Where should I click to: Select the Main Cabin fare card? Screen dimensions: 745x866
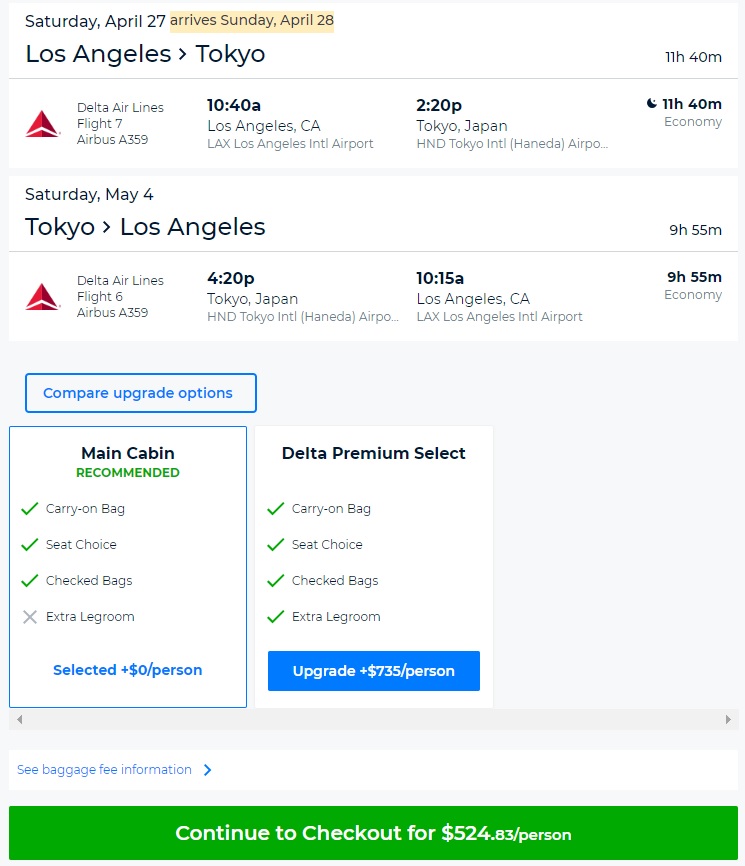point(128,453)
